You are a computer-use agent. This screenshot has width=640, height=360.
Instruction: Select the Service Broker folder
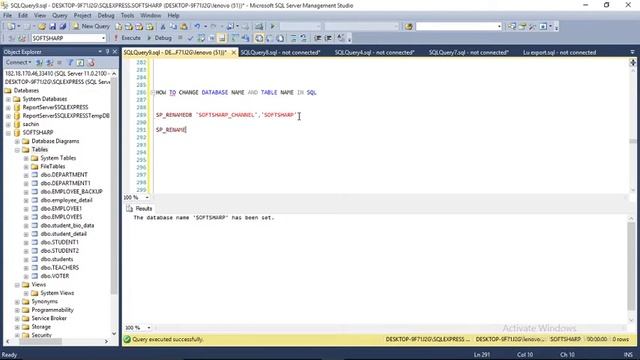(x=49, y=318)
